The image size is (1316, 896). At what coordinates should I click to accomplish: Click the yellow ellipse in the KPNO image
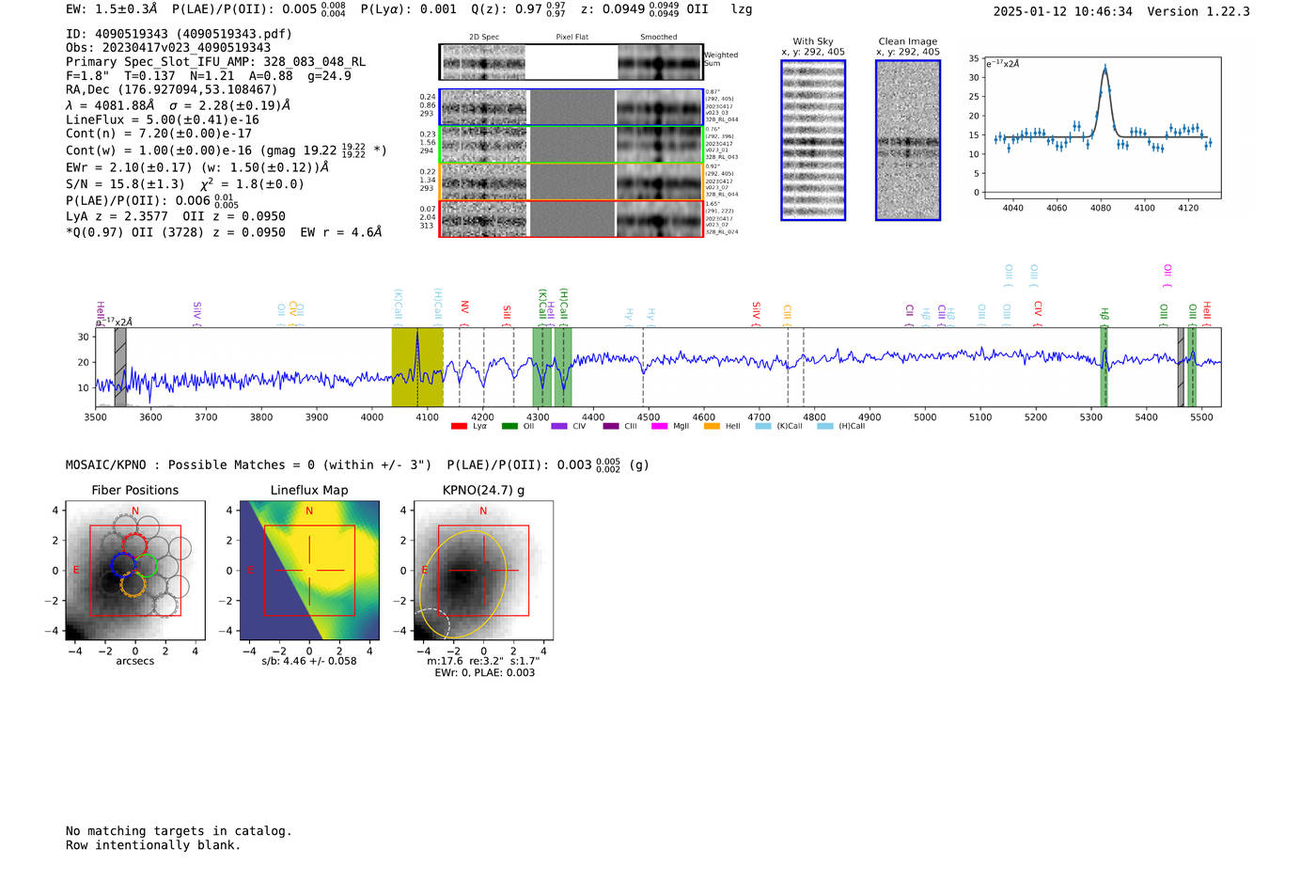462,583
